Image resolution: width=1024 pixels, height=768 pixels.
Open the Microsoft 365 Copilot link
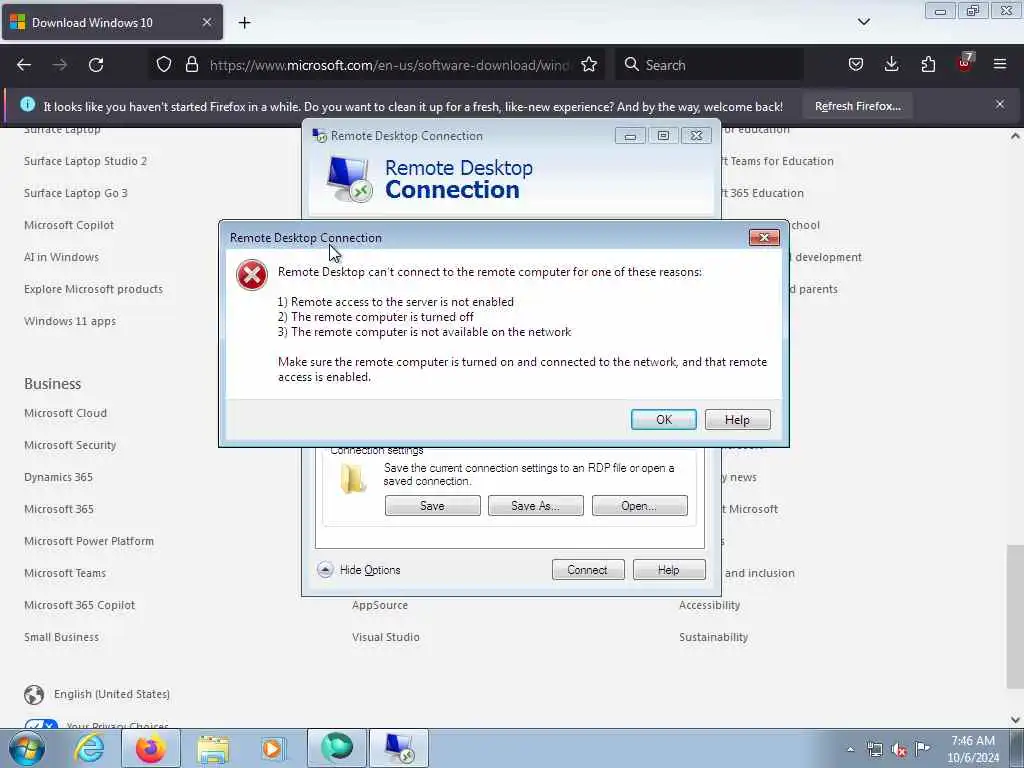coord(80,605)
